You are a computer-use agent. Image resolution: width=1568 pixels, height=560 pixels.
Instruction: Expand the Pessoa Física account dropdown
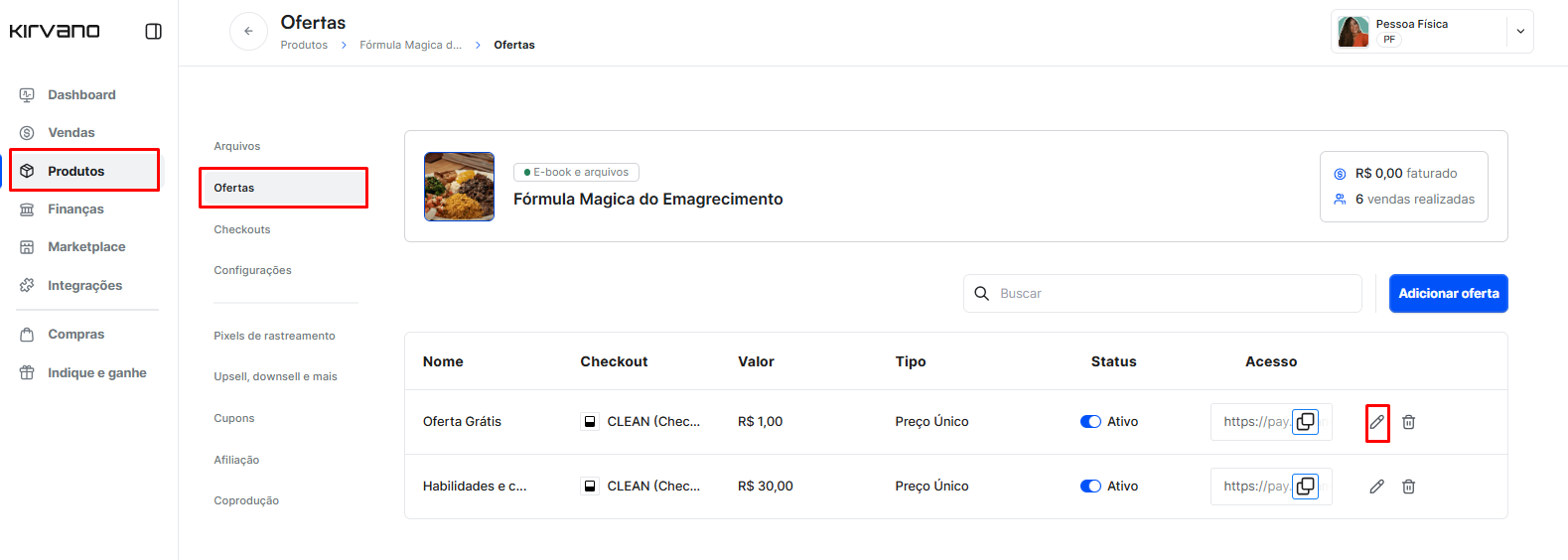(1519, 32)
